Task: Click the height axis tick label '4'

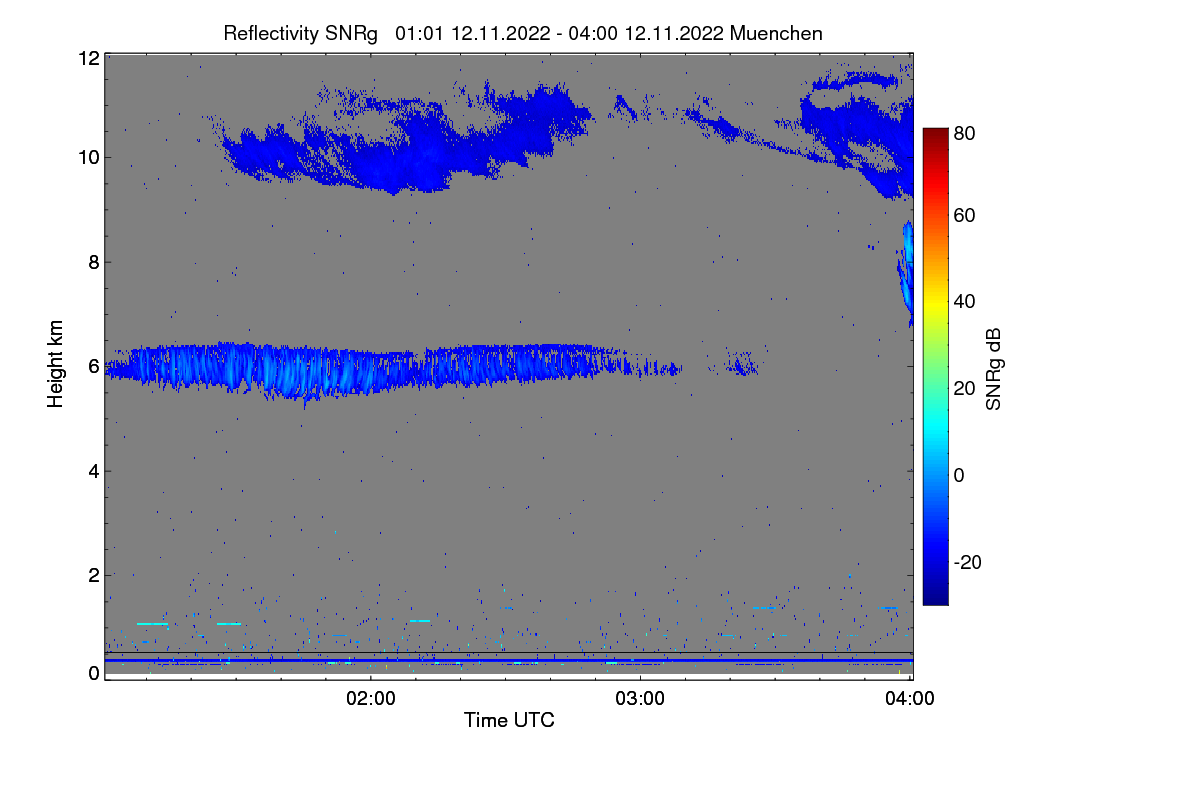Action: click(x=93, y=471)
